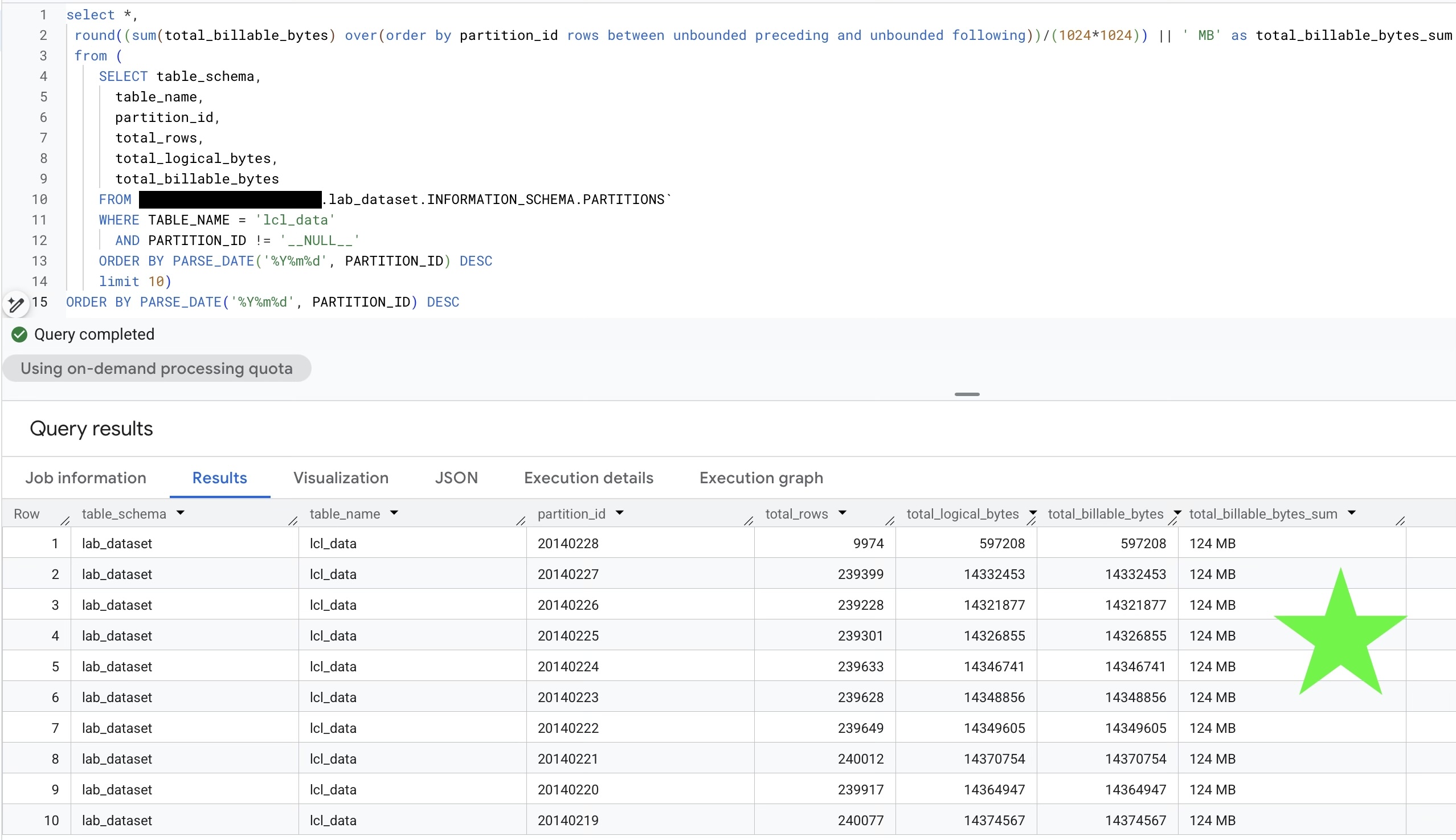Click the Query results heading
The width and height of the screenshot is (1456, 840).
91,429
